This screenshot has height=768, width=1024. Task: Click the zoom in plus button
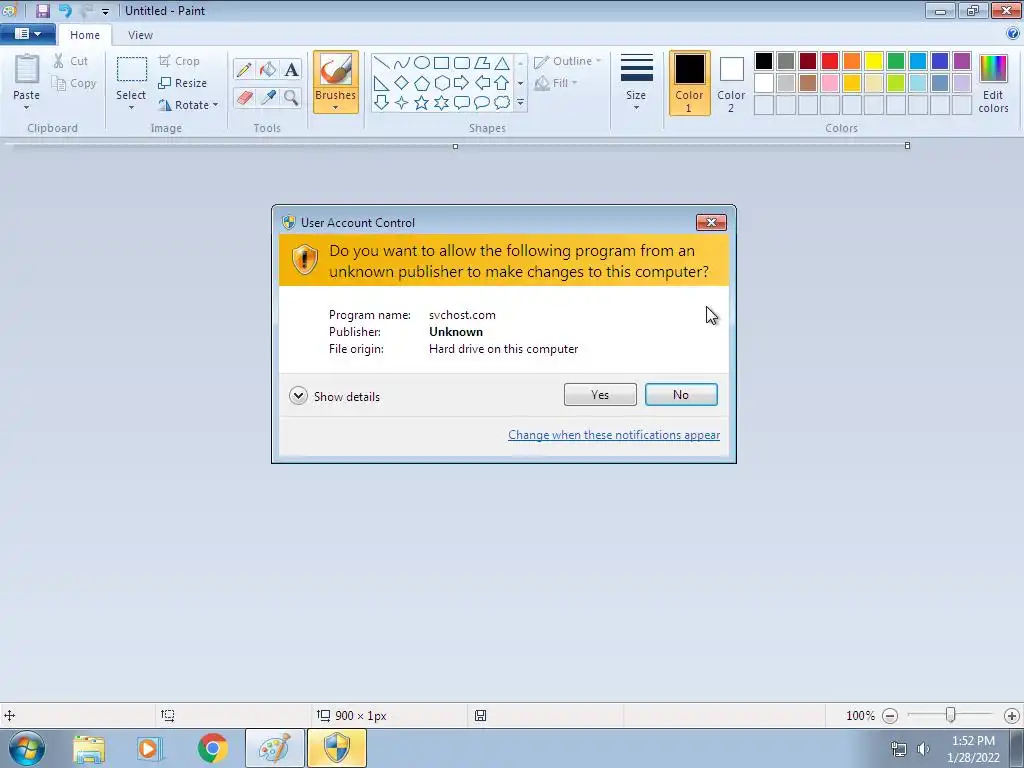pyautogui.click(x=1012, y=716)
